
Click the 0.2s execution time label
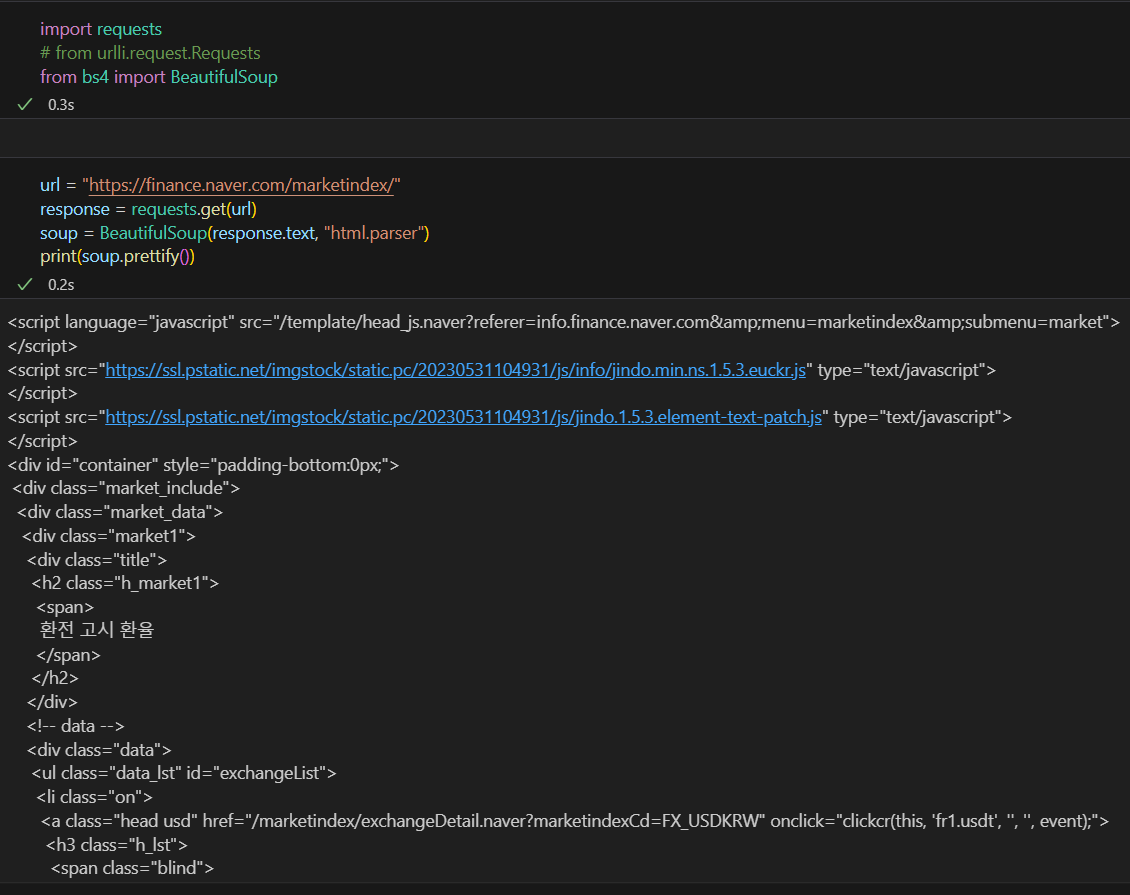pos(61,285)
